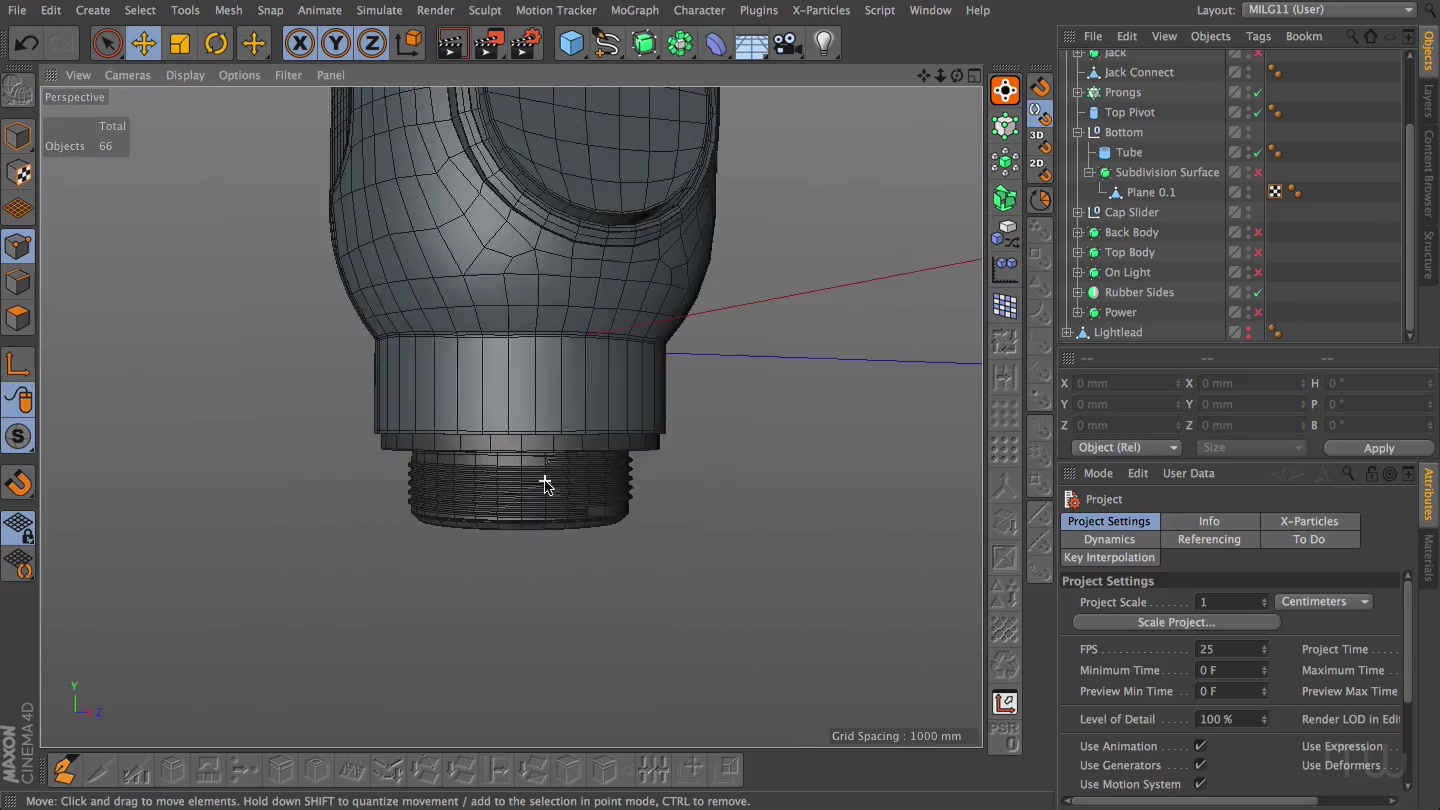Image resolution: width=1440 pixels, height=810 pixels.
Task: Click the Scale Project button
Action: tap(1176, 622)
